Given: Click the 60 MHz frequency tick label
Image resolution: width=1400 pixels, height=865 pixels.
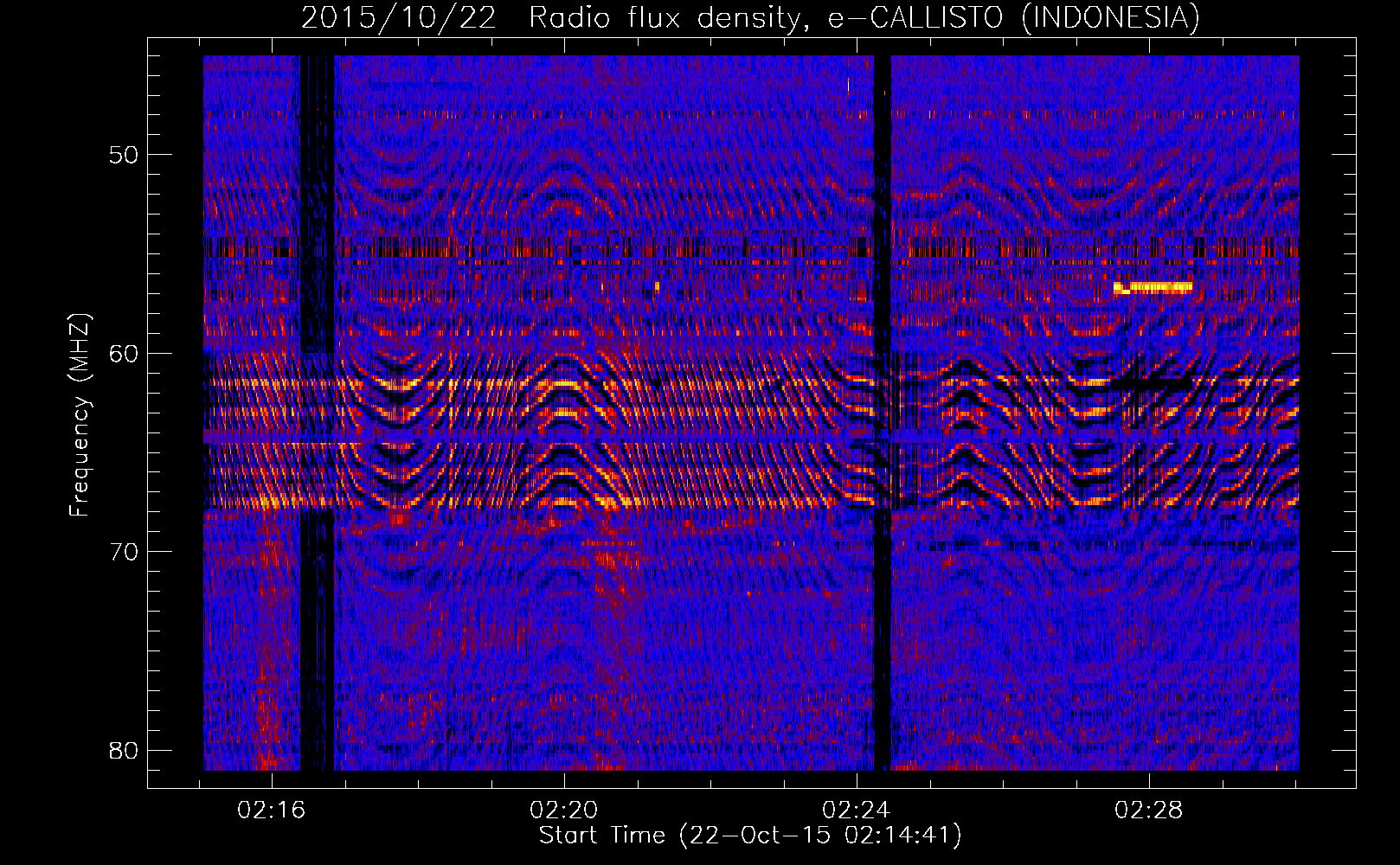Looking at the screenshot, I should tap(124, 354).
